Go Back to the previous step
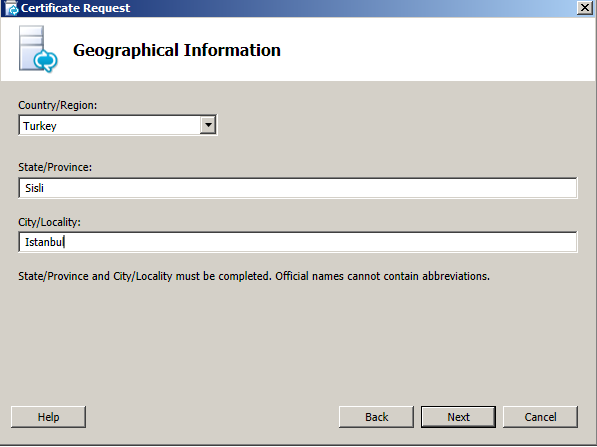 376,417
